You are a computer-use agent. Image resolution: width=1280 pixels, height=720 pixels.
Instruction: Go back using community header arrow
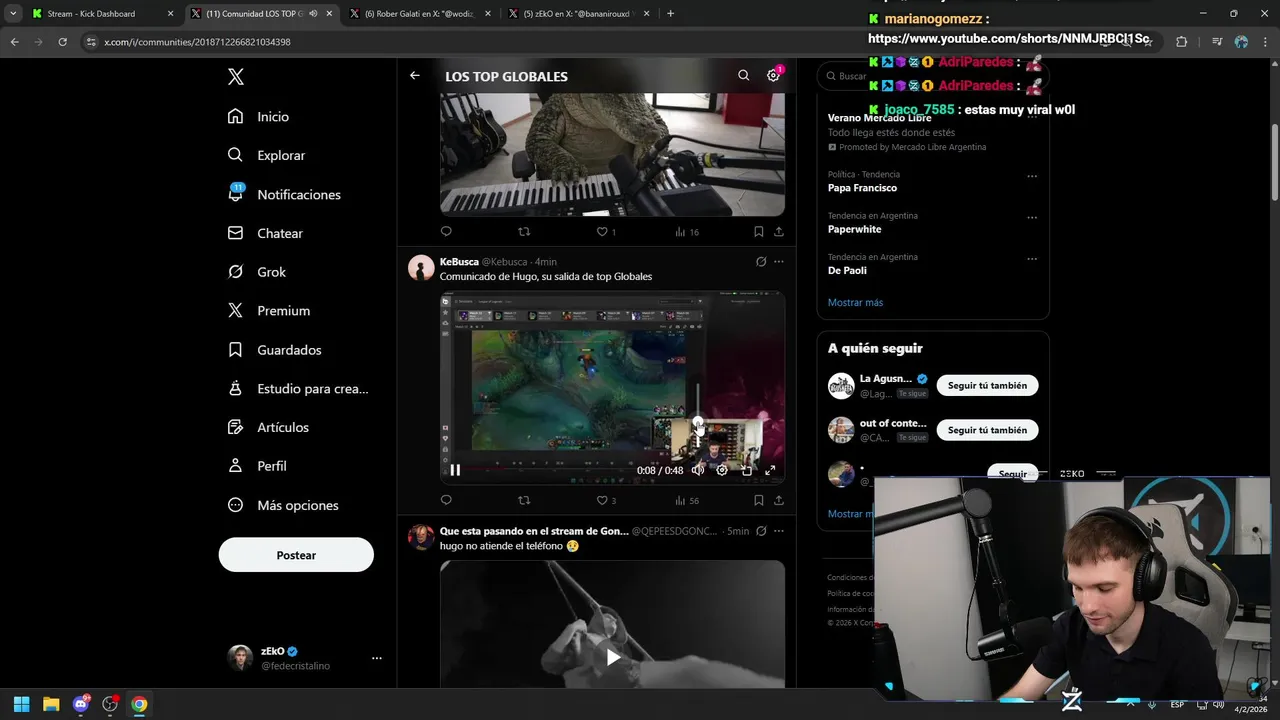tap(414, 76)
